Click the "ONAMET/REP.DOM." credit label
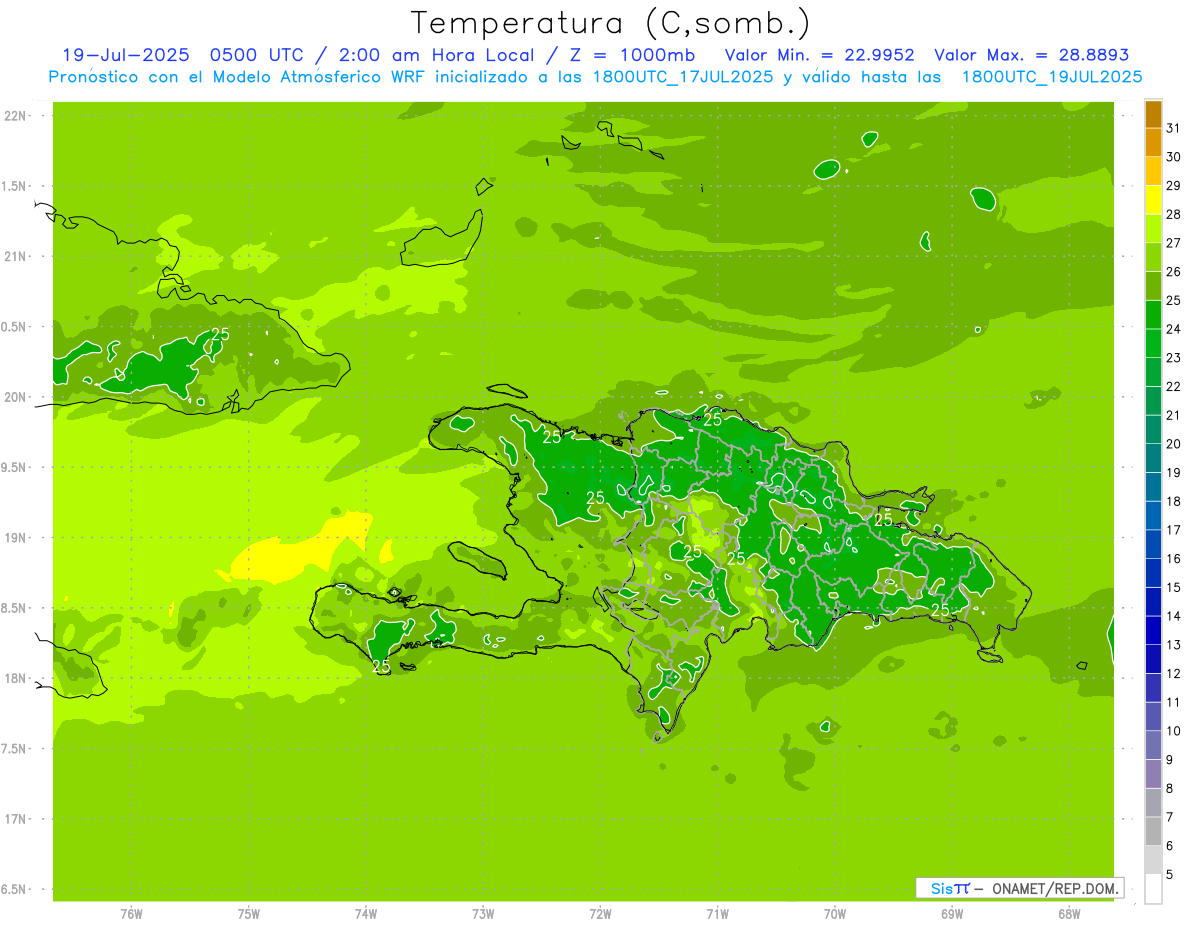The height and width of the screenshot is (927, 1200). [x=1054, y=888]
